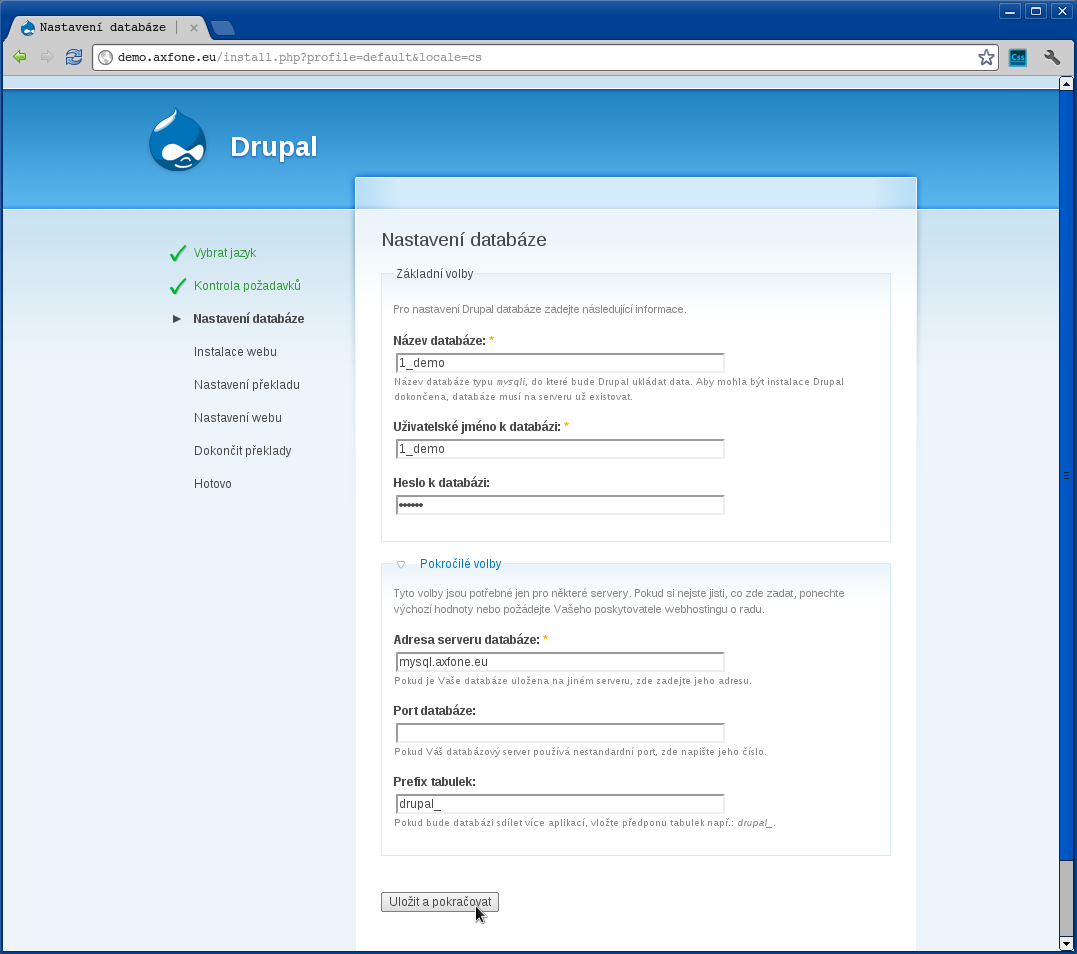Bookmark the page with the star icon

click(x=986, y=57)
